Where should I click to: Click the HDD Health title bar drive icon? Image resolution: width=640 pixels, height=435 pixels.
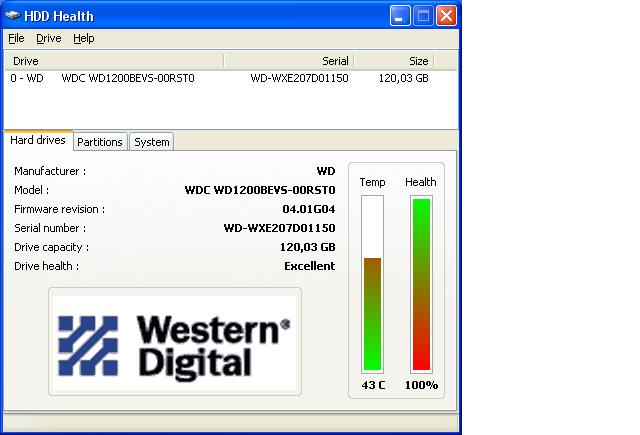pyautogui.click(x=13, y=16)
